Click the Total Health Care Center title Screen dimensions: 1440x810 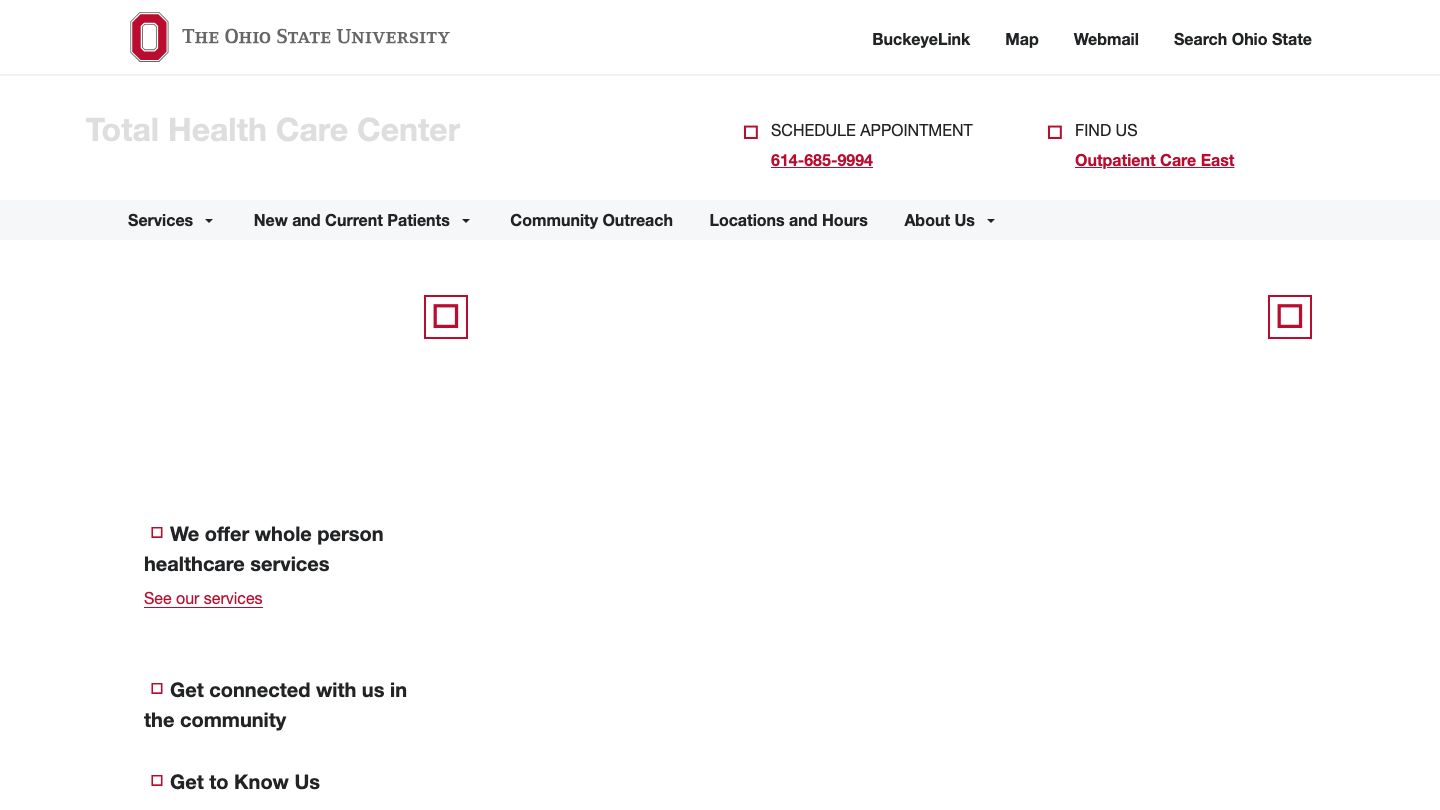[x=272, y=130]
